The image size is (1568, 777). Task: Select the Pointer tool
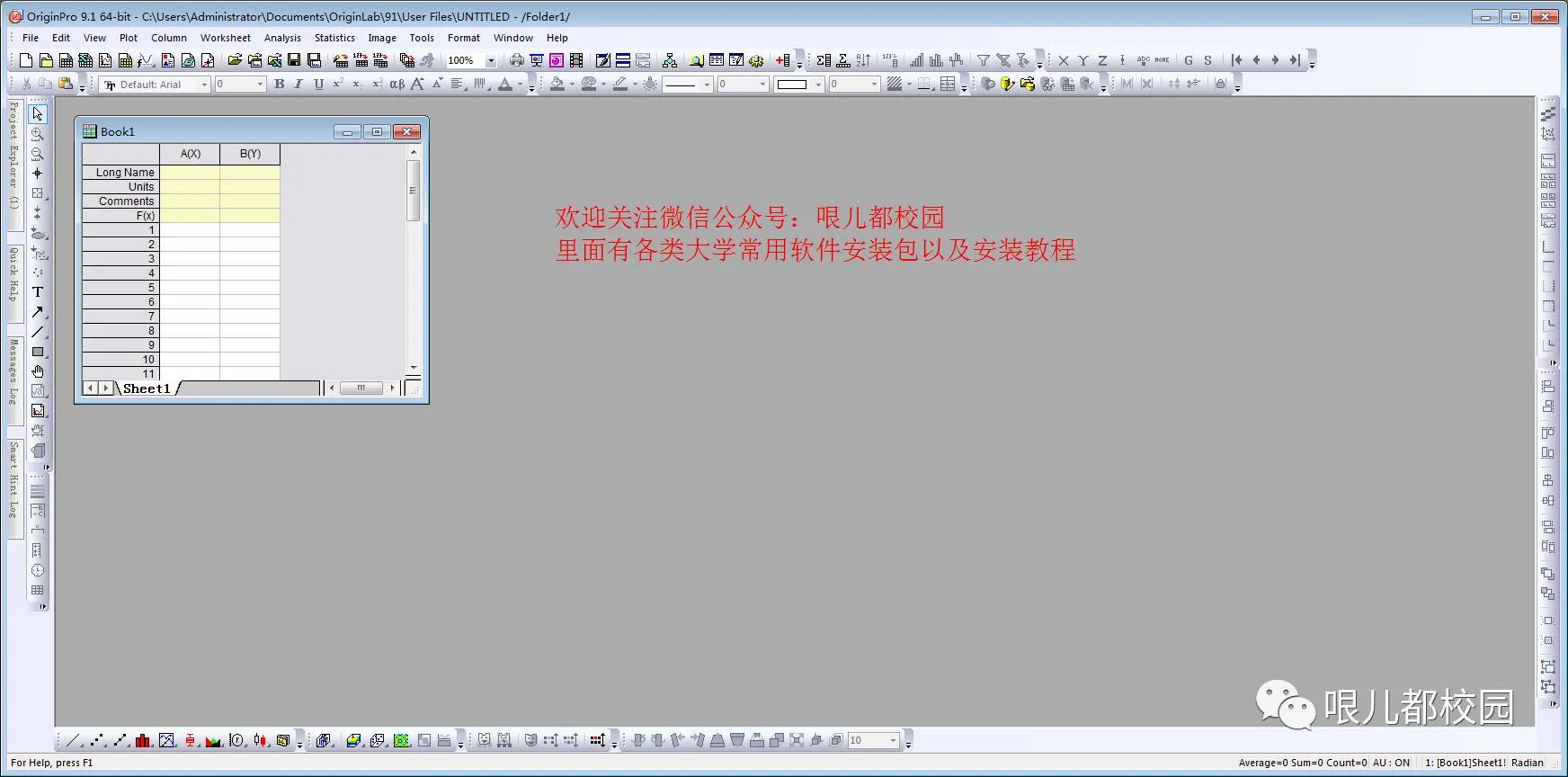pos(38,114)
